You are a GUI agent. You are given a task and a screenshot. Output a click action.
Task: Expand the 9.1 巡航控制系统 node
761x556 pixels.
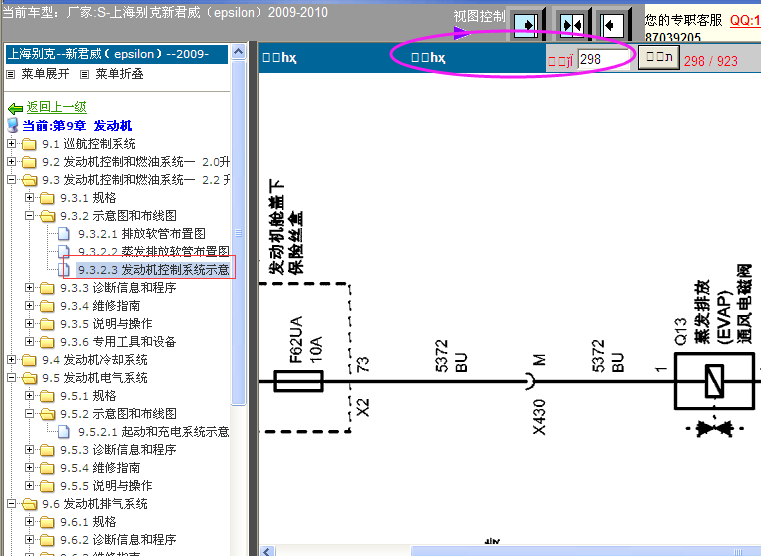pos(12,144)
